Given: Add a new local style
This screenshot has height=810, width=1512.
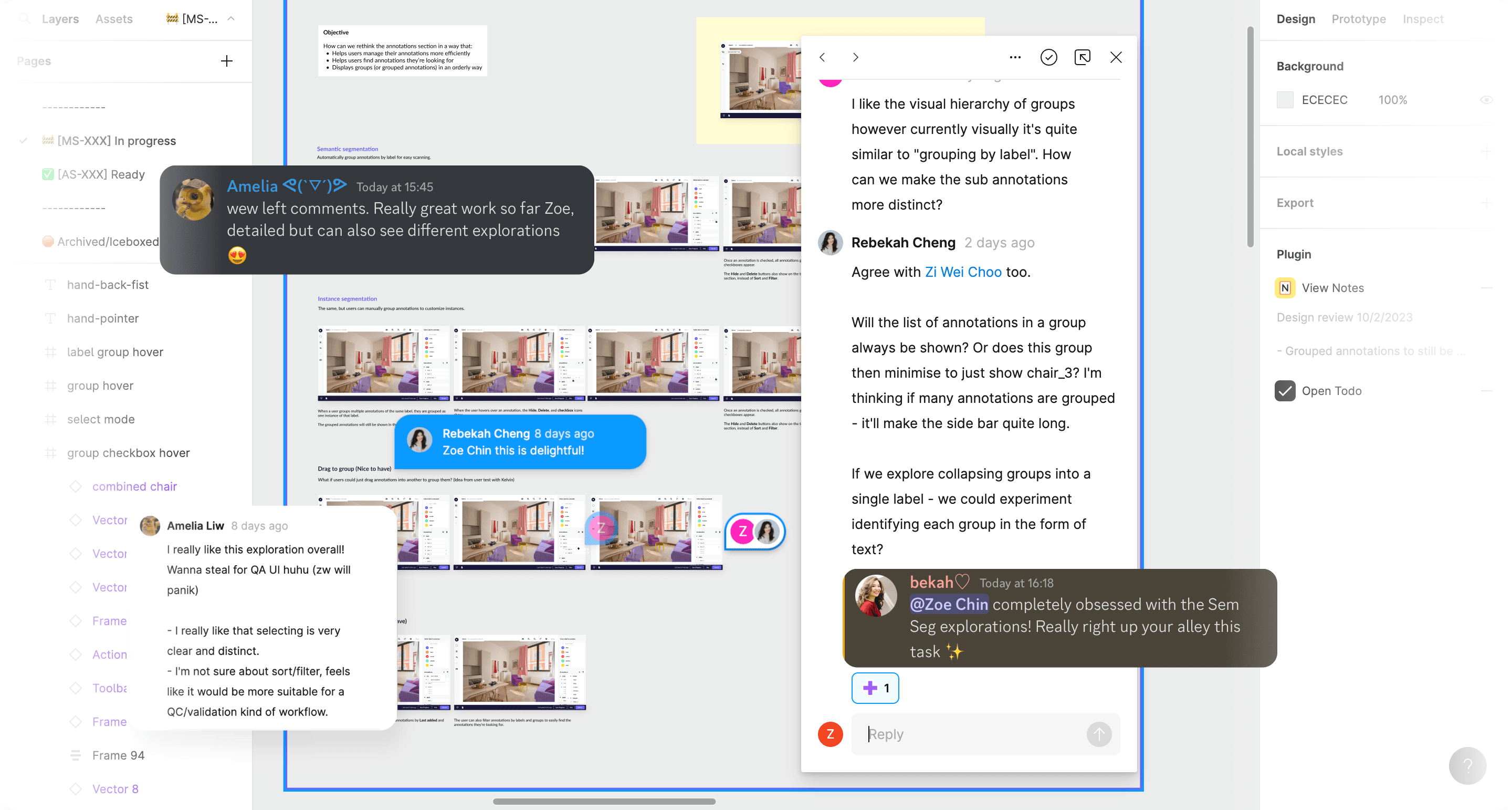Looking at the screenshot, I should click(x=1486, y=151).
